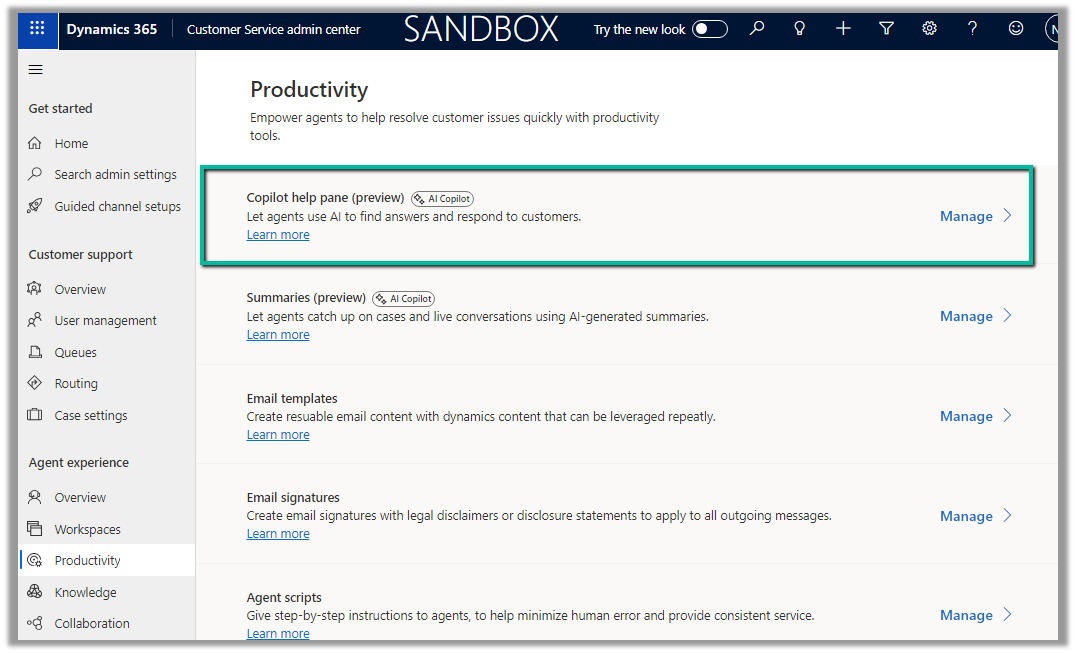Image resolution: width=1076 pixels, height=653 pixels.
Task: Open the smiley feedback icon
Action: (x=1016, y=29)
